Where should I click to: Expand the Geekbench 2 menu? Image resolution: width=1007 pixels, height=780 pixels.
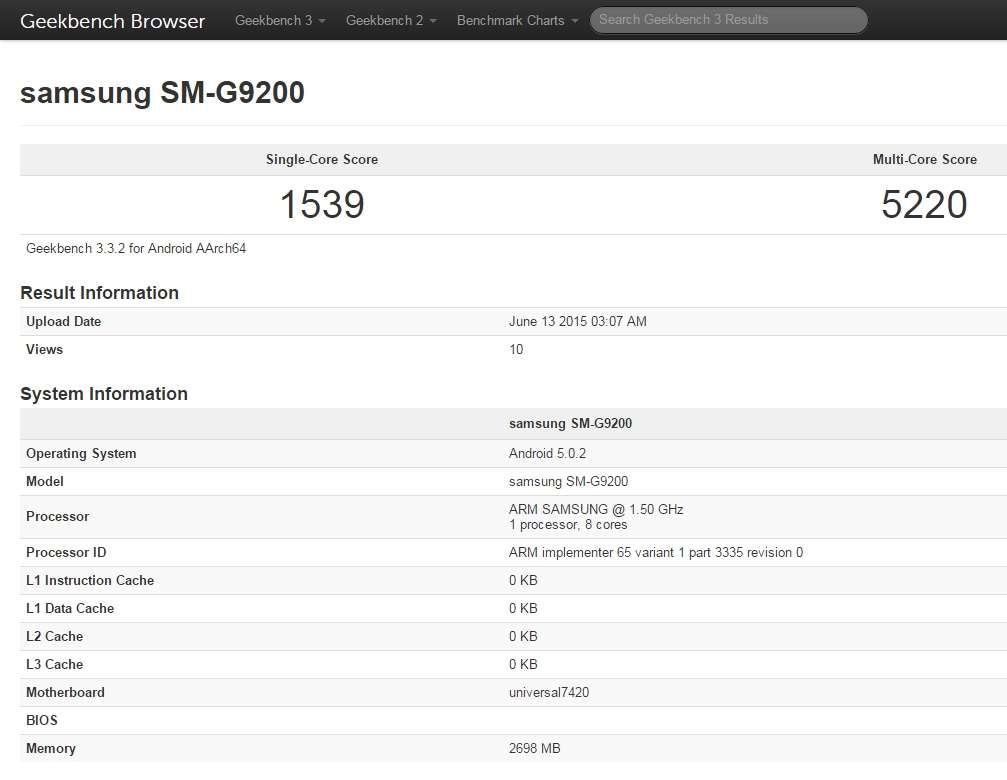point(391,21)
